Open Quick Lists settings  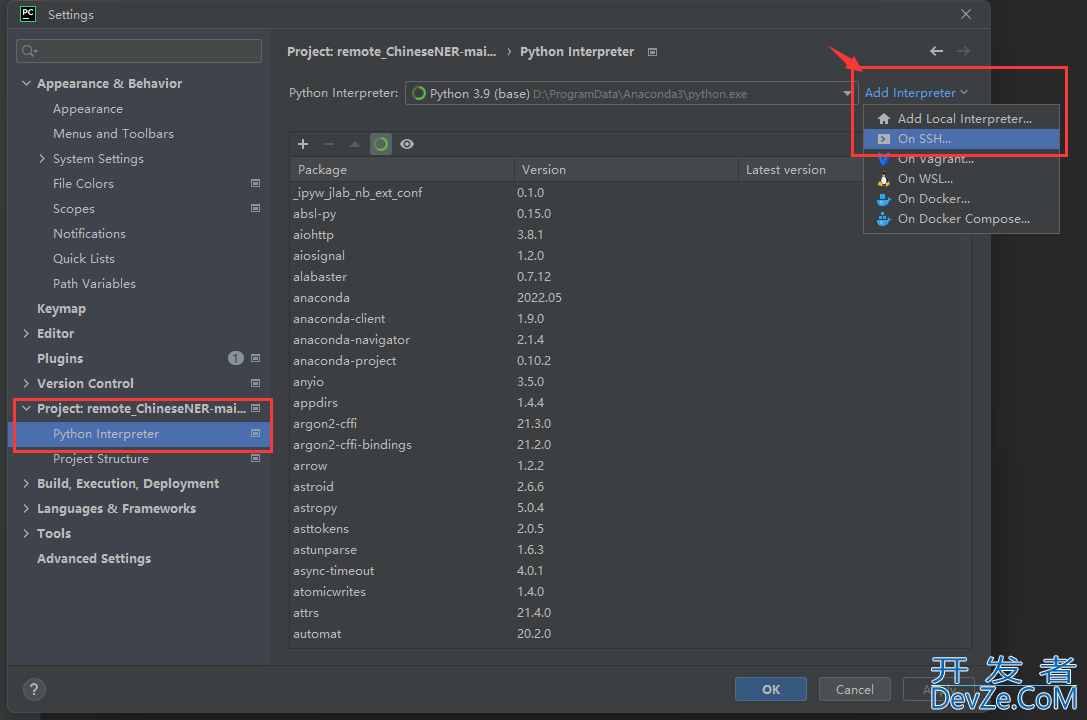point(84,258)
